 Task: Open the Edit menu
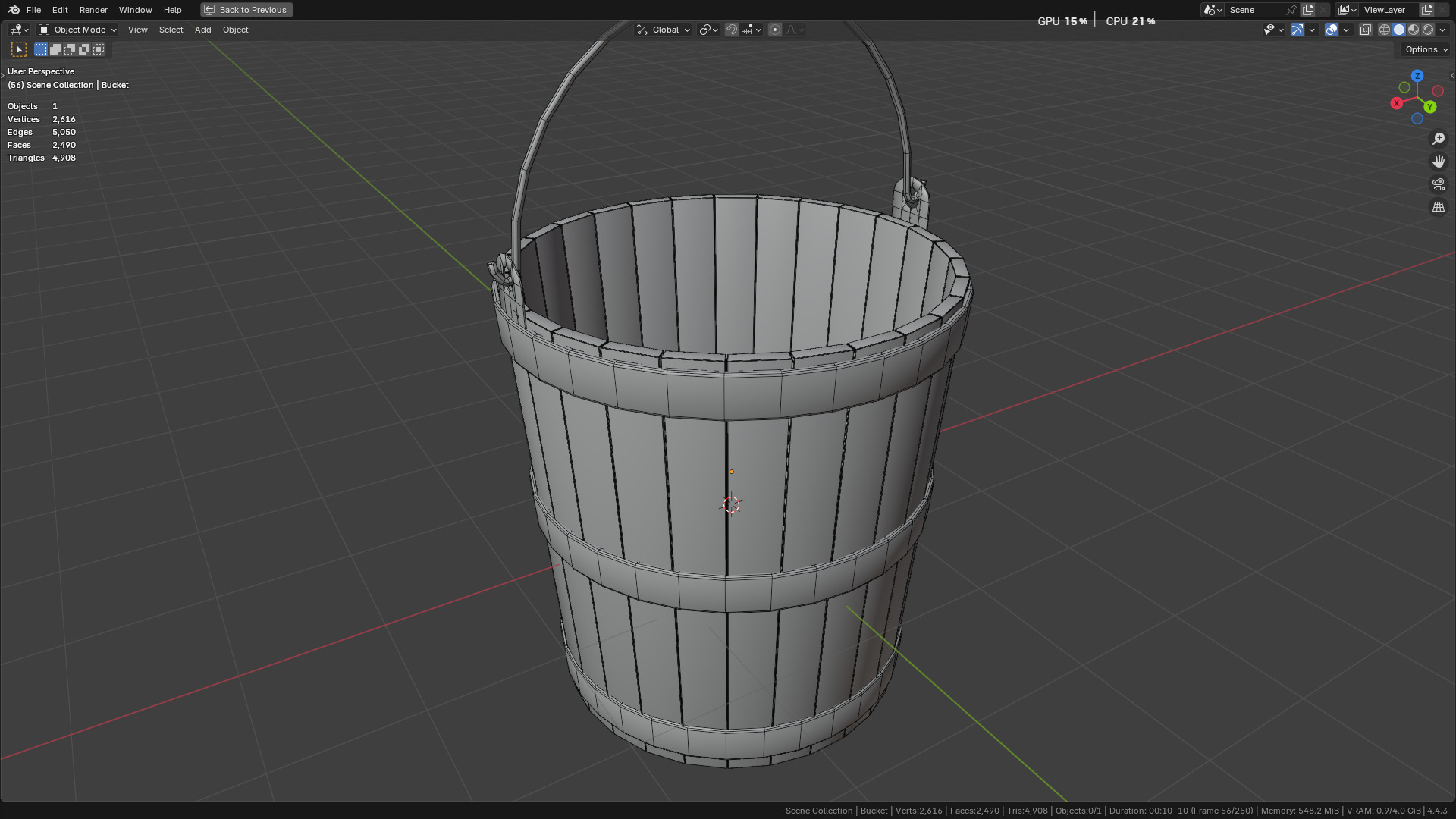point(60,10)
